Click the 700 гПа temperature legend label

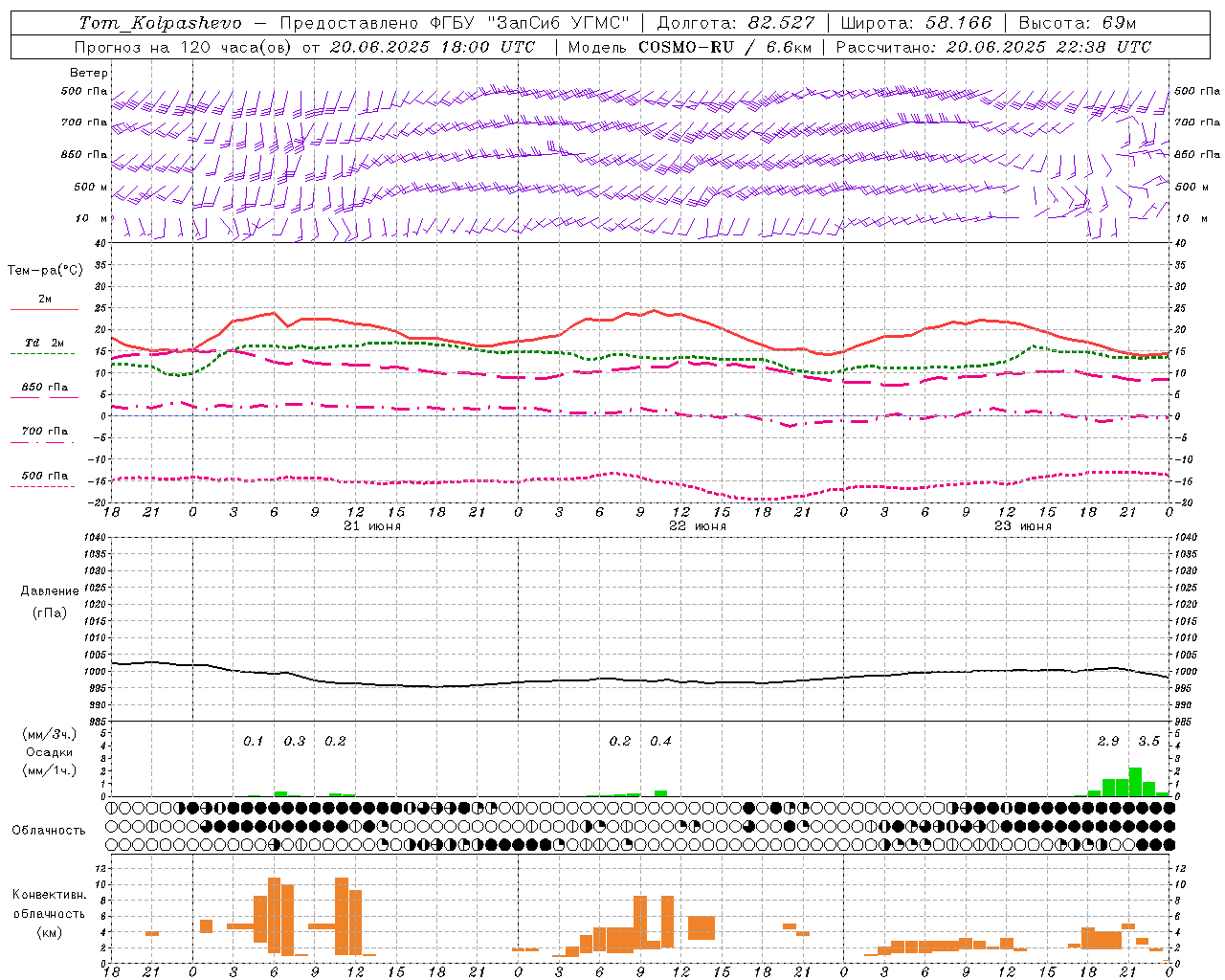pyautogui.click(x=44, y=432)
